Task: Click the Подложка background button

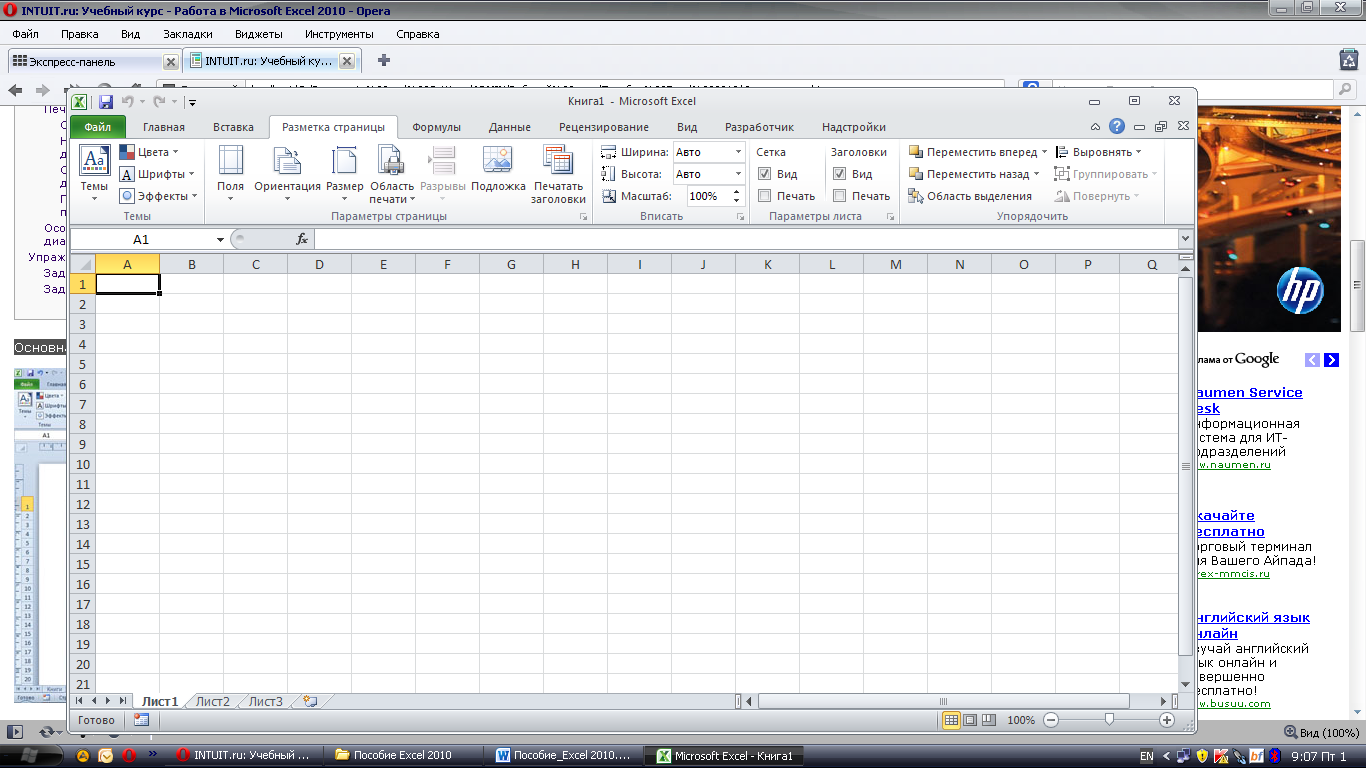Action: [498, 170]
